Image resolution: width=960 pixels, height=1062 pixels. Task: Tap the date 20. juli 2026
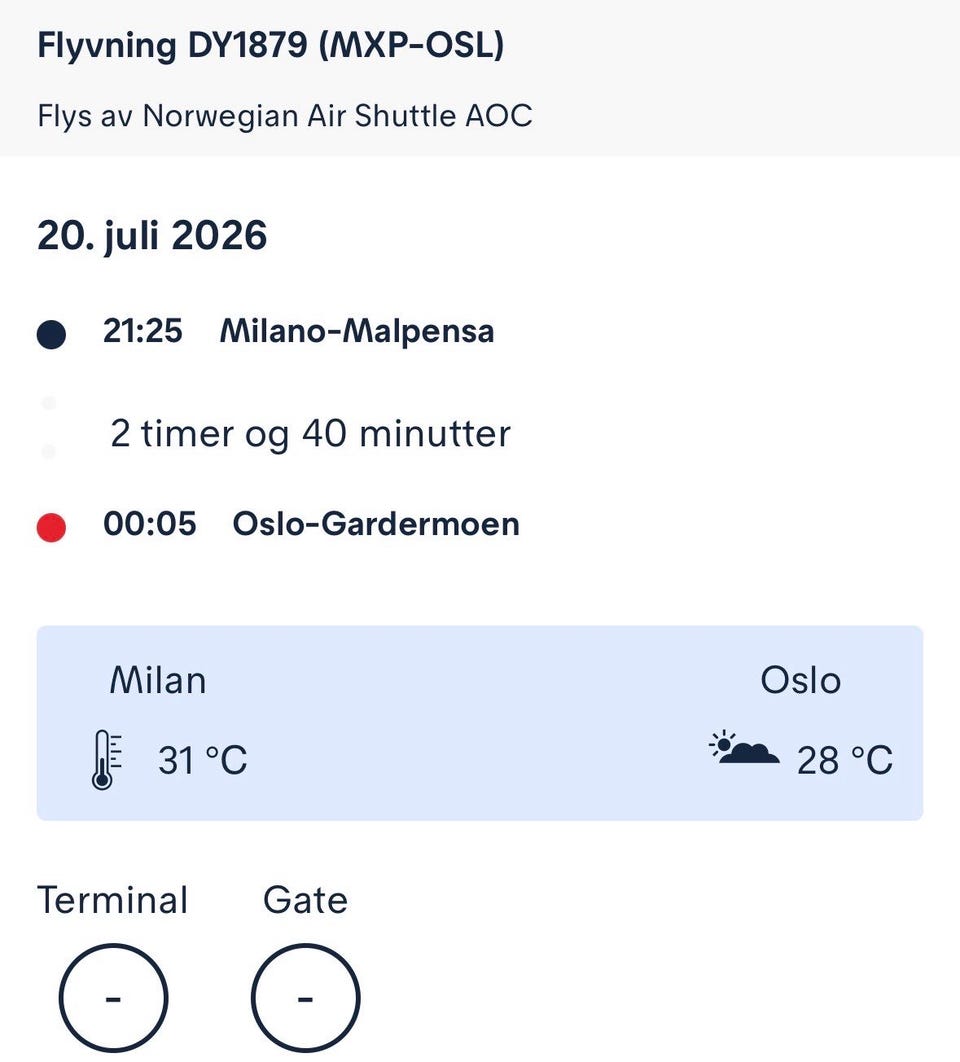click(x=152, y=236)
